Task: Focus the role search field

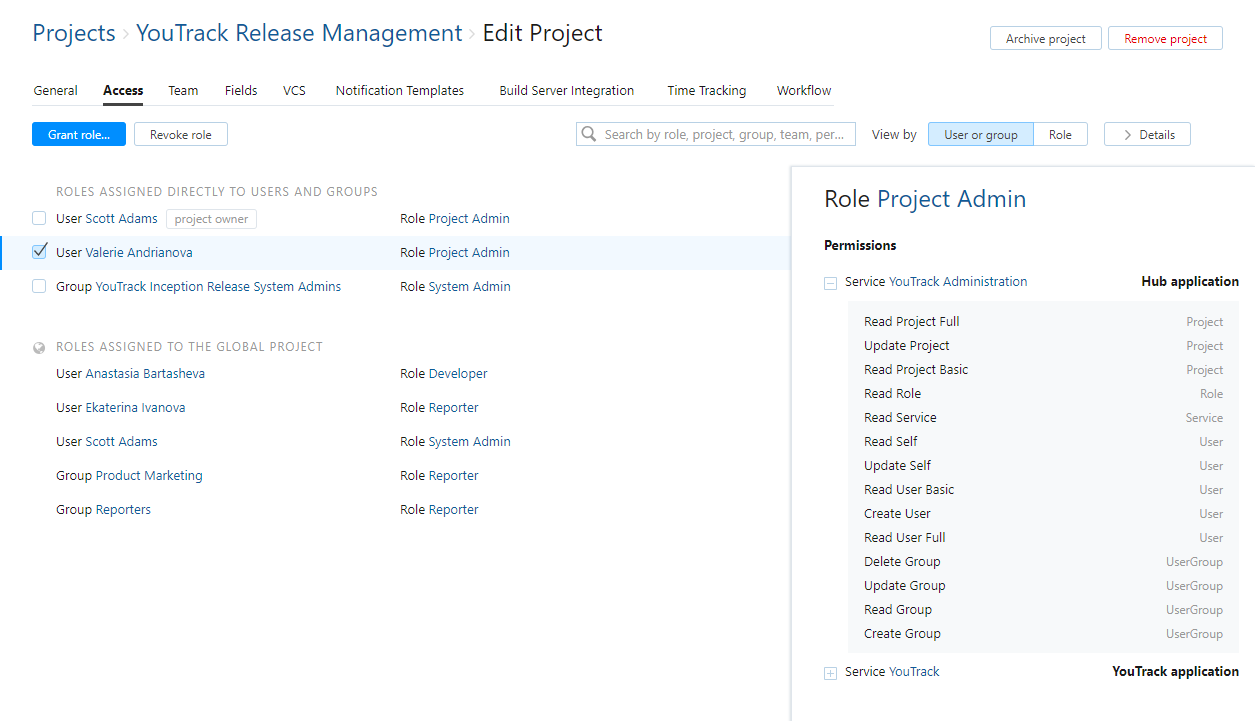Action: pyautogui.click(x=727, y=135)
